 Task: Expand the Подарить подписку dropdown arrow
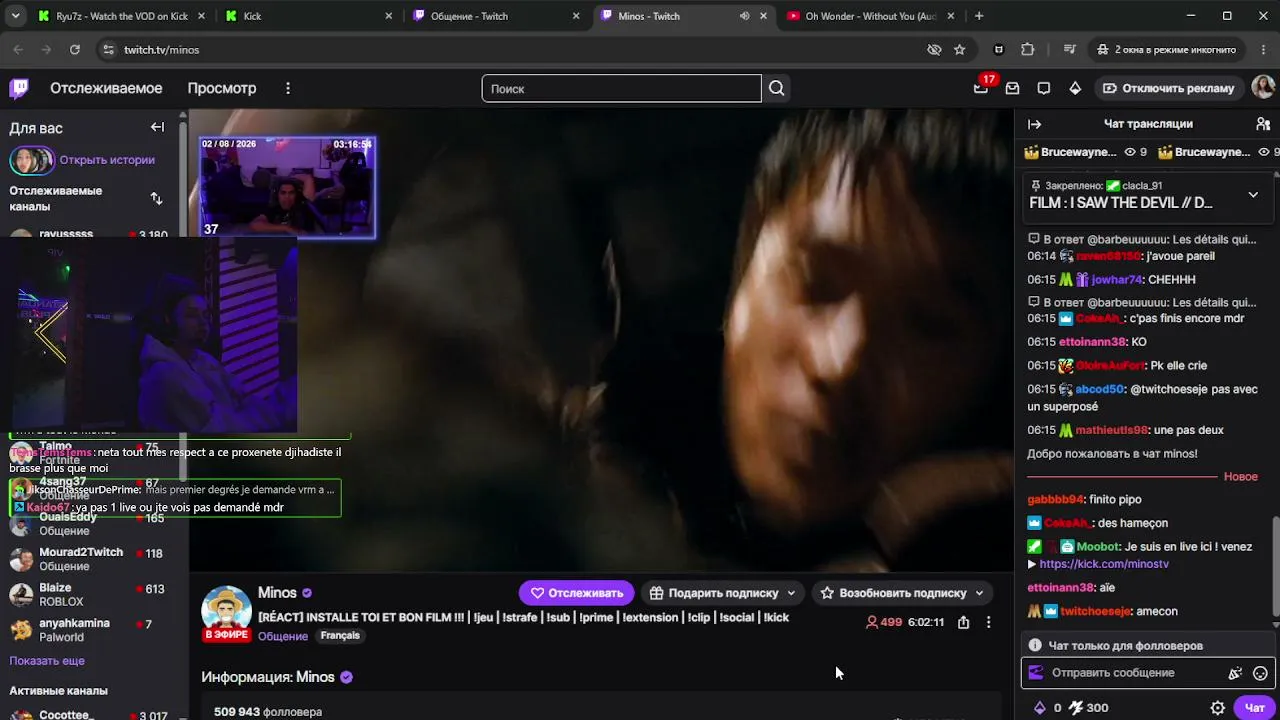point(791,593)
